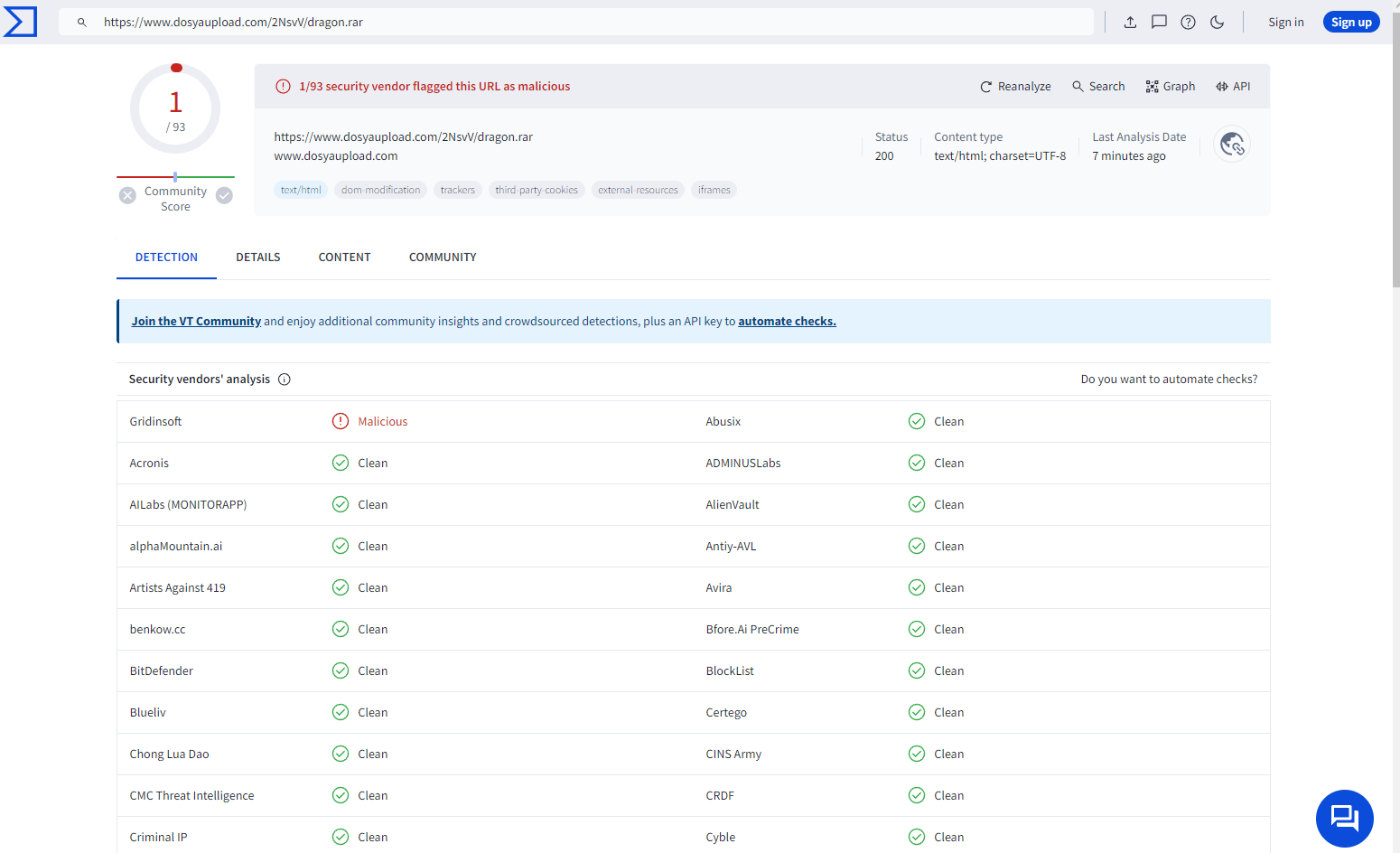Click the CMC Threat Intelligence vendor name
1400x853 pixels.
191,796
